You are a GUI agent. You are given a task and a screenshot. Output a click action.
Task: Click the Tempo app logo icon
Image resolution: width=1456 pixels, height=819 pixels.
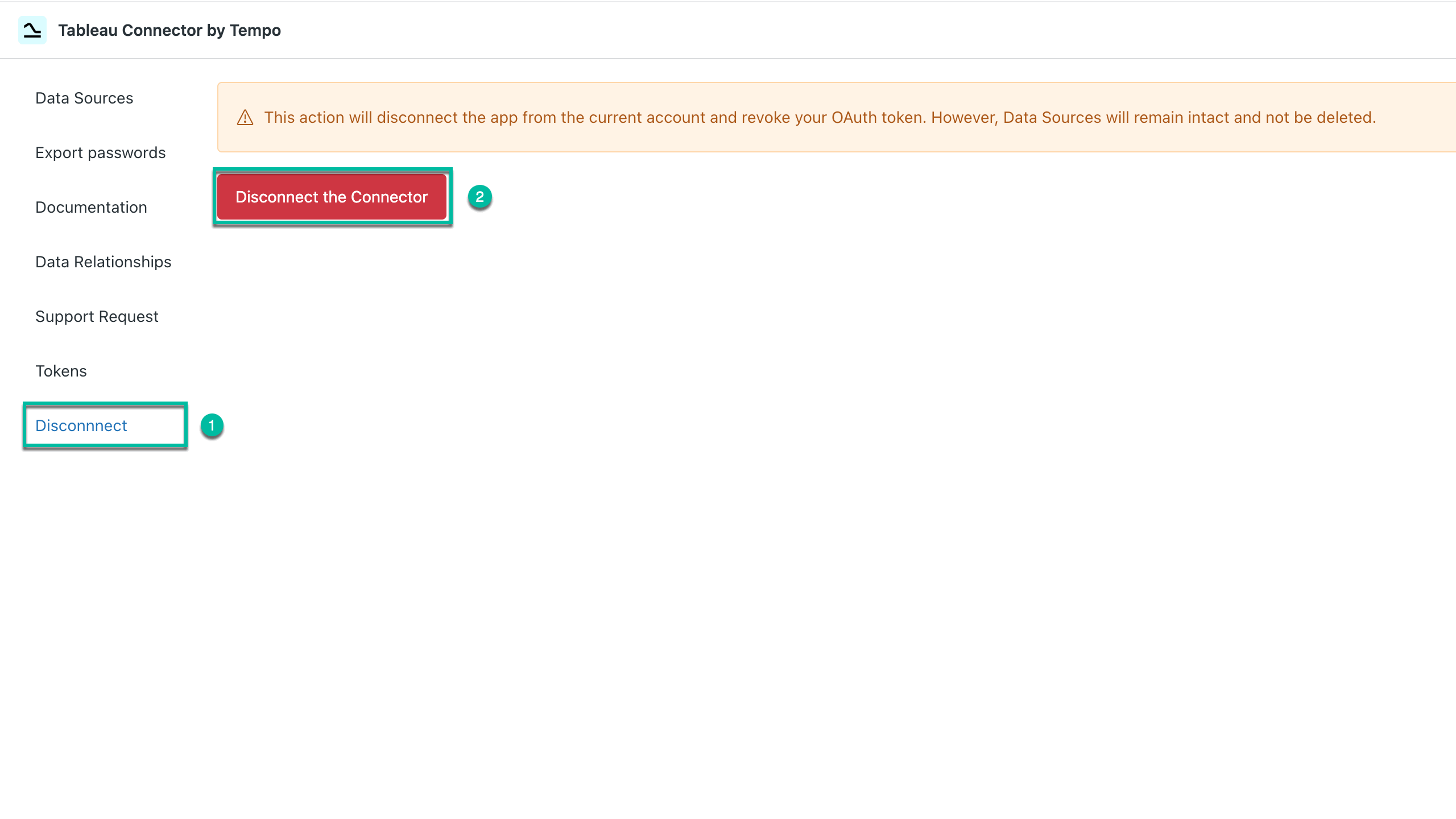pyautogui.click(x=32, y=30)
